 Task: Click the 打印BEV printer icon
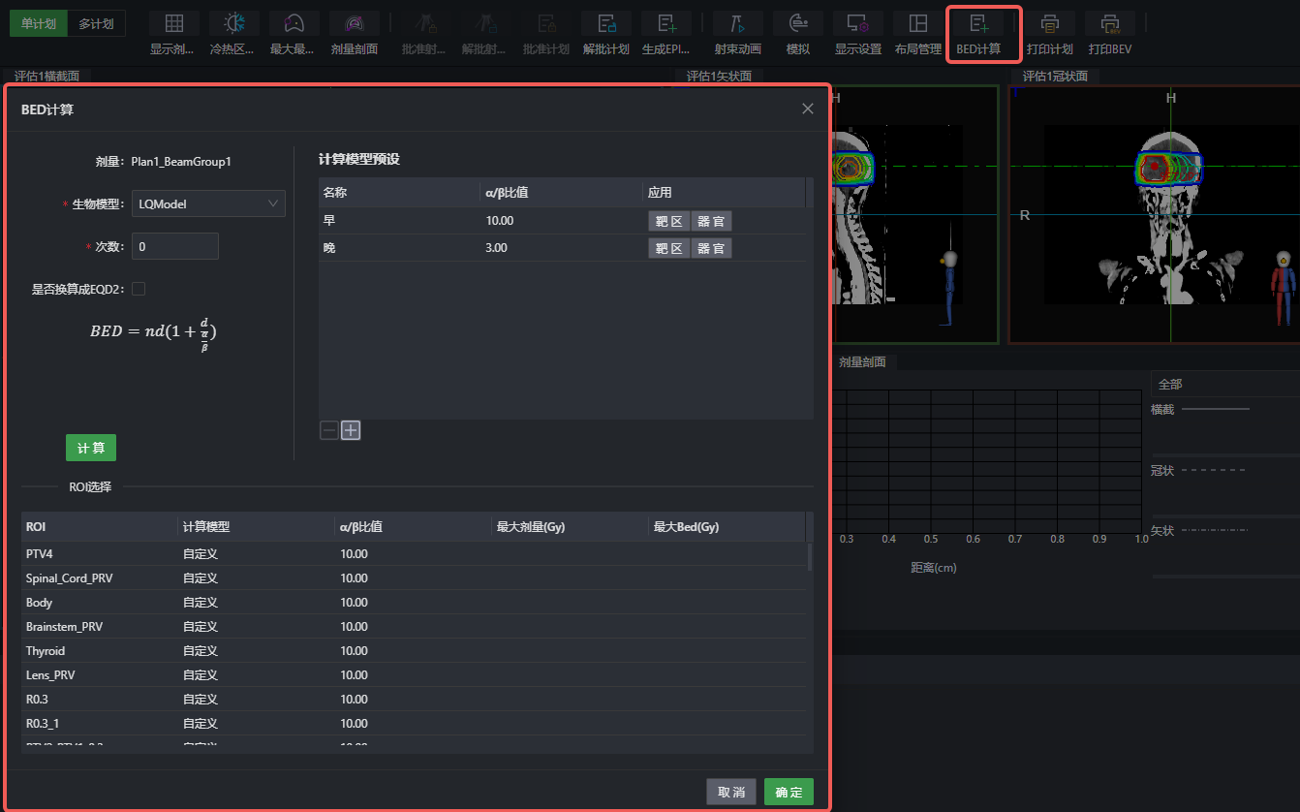point(1109,24)
